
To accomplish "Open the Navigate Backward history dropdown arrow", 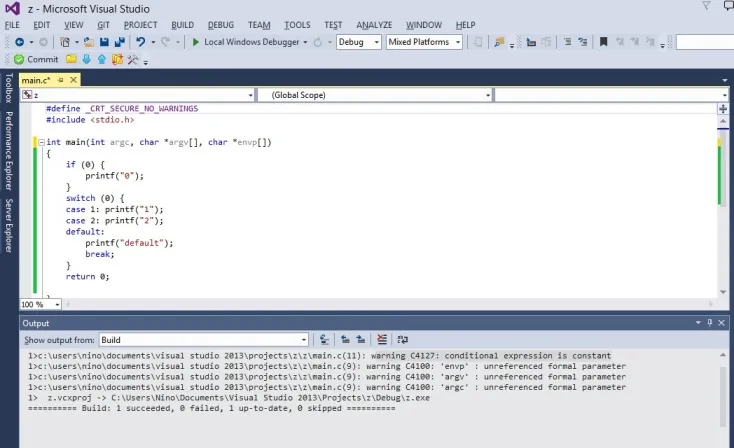I will [x=31, y=42].
